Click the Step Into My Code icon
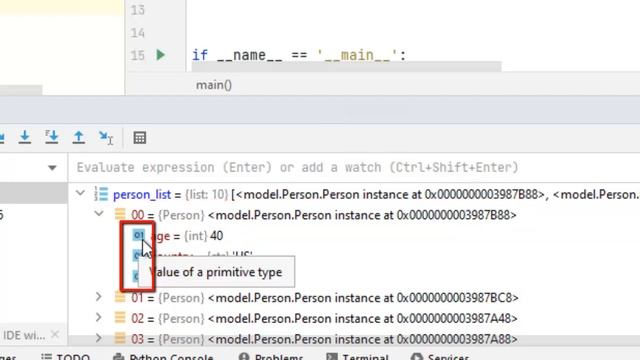This screenshot has width=640, height=360. tap(52, 138)
